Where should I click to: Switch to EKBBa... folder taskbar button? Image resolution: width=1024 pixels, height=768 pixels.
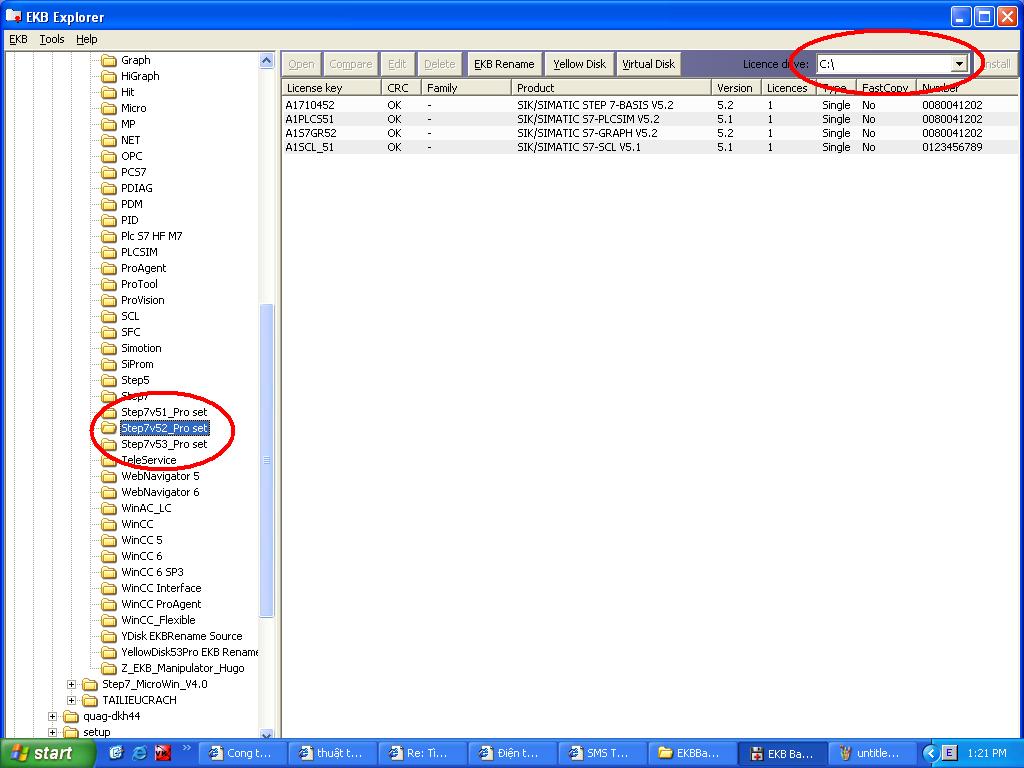pyautogui.click(x=692, y=753)
